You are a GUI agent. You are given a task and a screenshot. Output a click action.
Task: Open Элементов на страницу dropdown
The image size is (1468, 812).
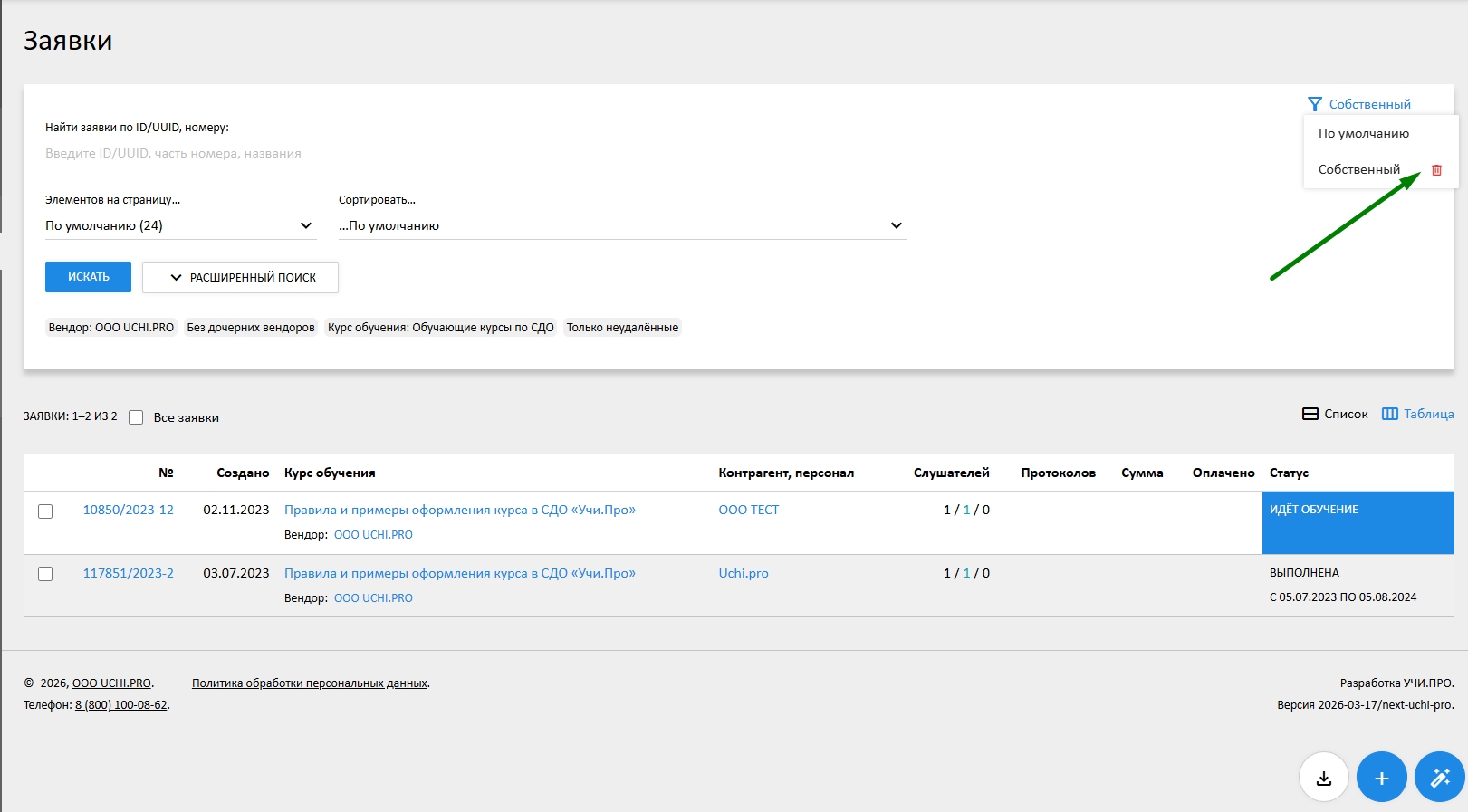179,225
